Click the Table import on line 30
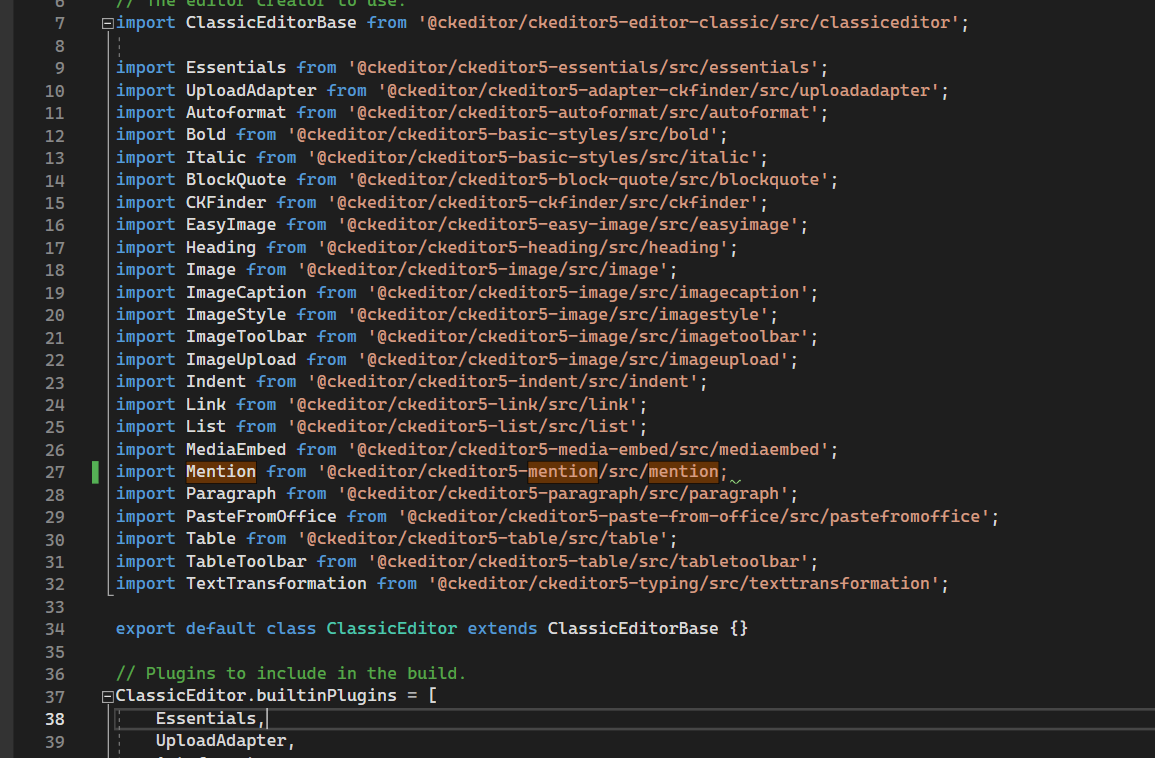This screenshot has width=1155, height=758. point(210,538)
